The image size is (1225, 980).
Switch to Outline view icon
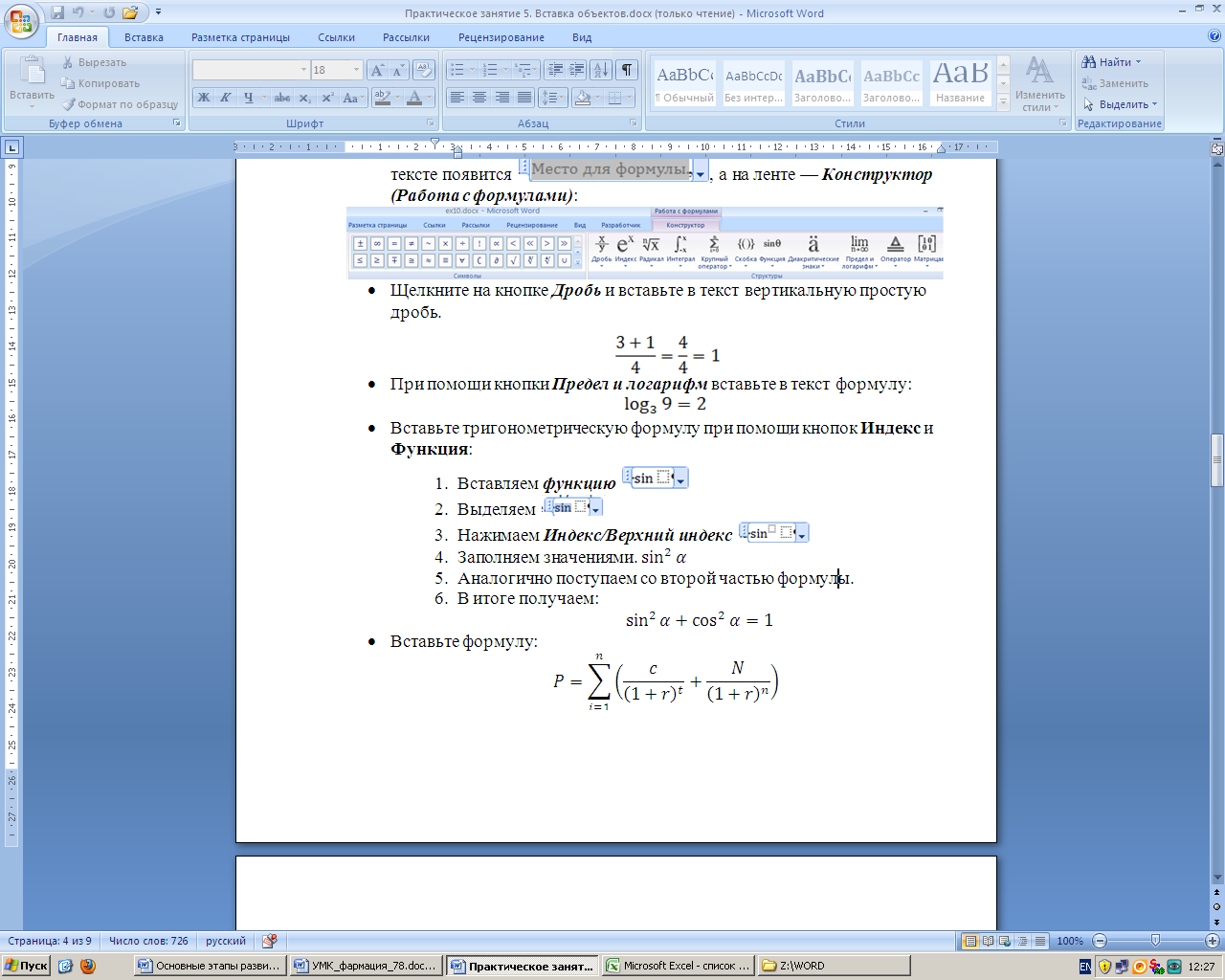click(1022, 941)
